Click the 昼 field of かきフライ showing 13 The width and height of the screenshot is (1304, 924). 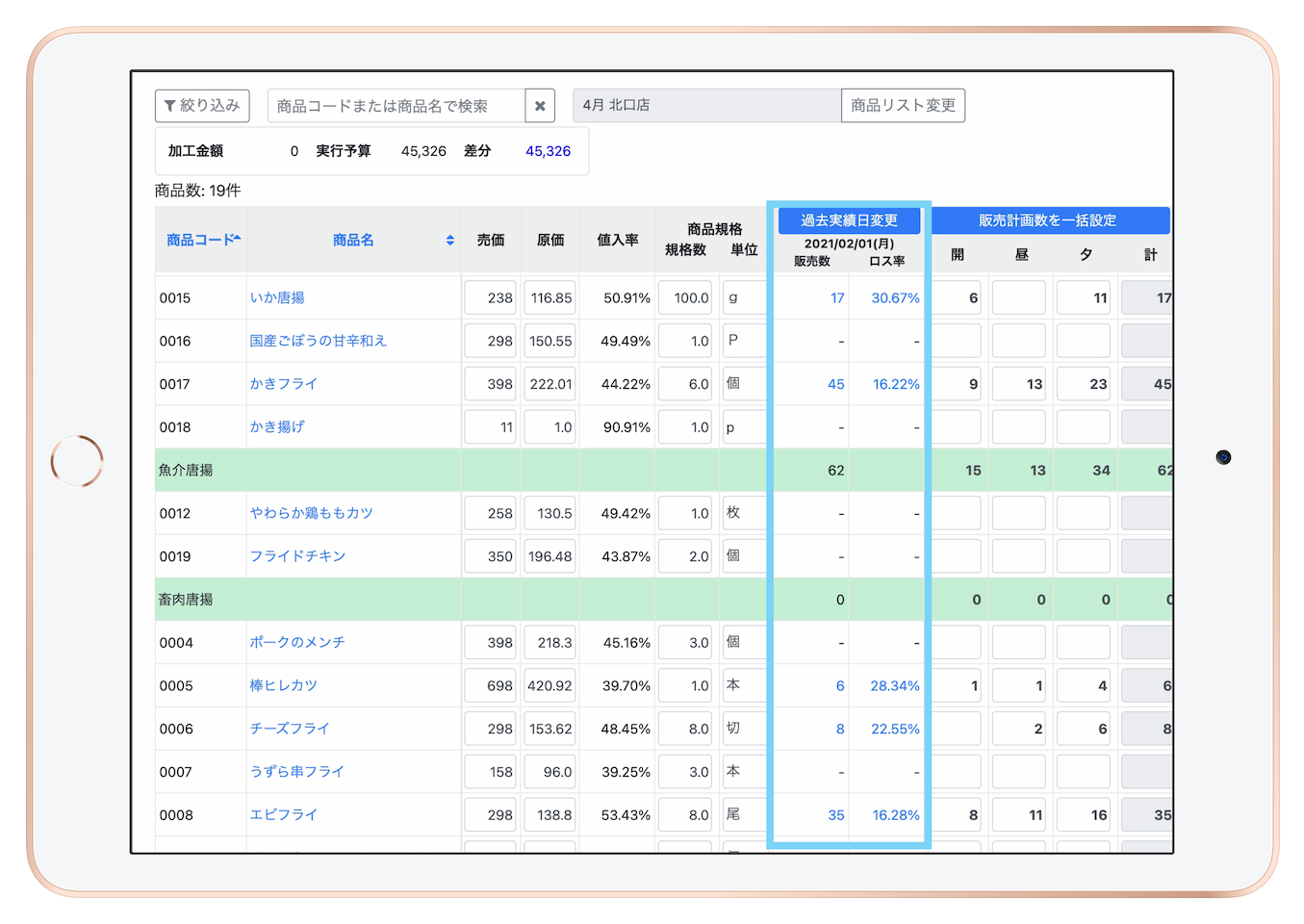[x=1019, y=384]
